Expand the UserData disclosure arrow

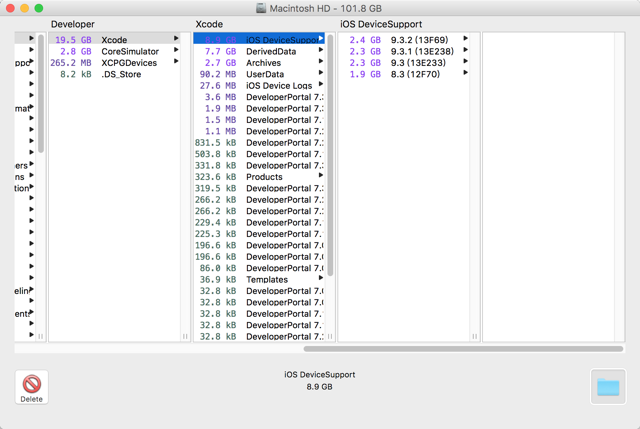(x=321, y=73)
